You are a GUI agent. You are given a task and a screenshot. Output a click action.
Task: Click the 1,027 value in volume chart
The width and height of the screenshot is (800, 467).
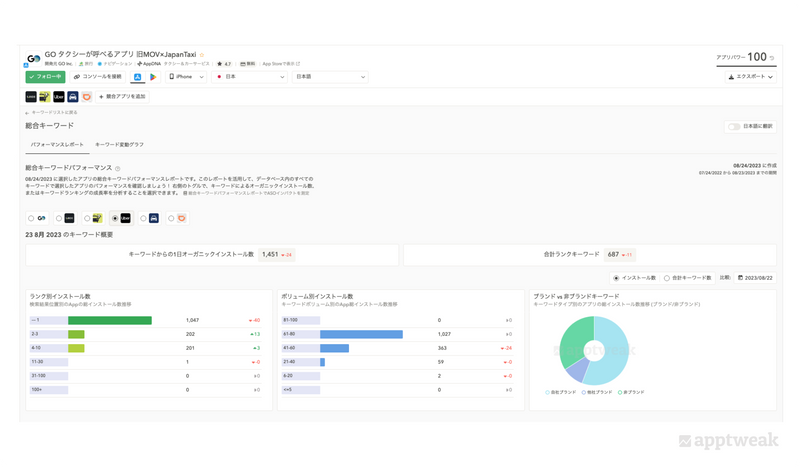coord(444,334)
